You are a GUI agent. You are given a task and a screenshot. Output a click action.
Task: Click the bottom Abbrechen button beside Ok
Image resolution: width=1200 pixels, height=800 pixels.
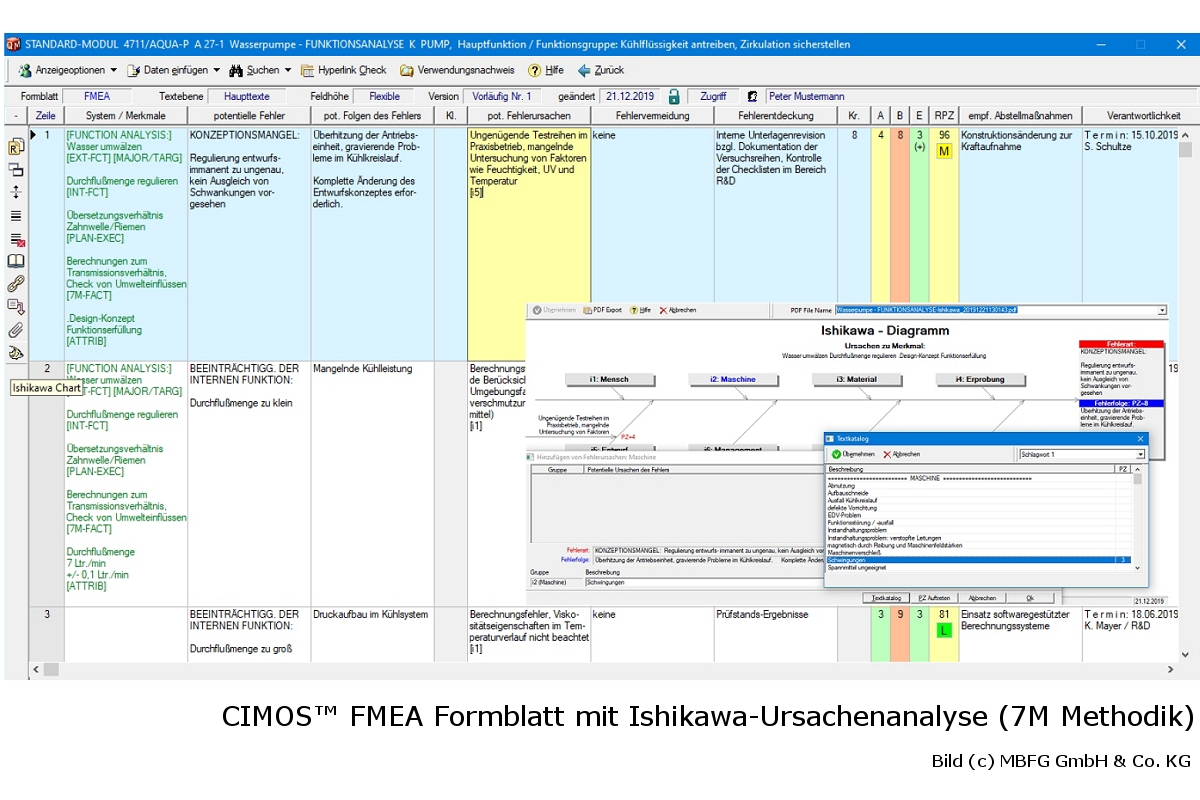point(982,598)
